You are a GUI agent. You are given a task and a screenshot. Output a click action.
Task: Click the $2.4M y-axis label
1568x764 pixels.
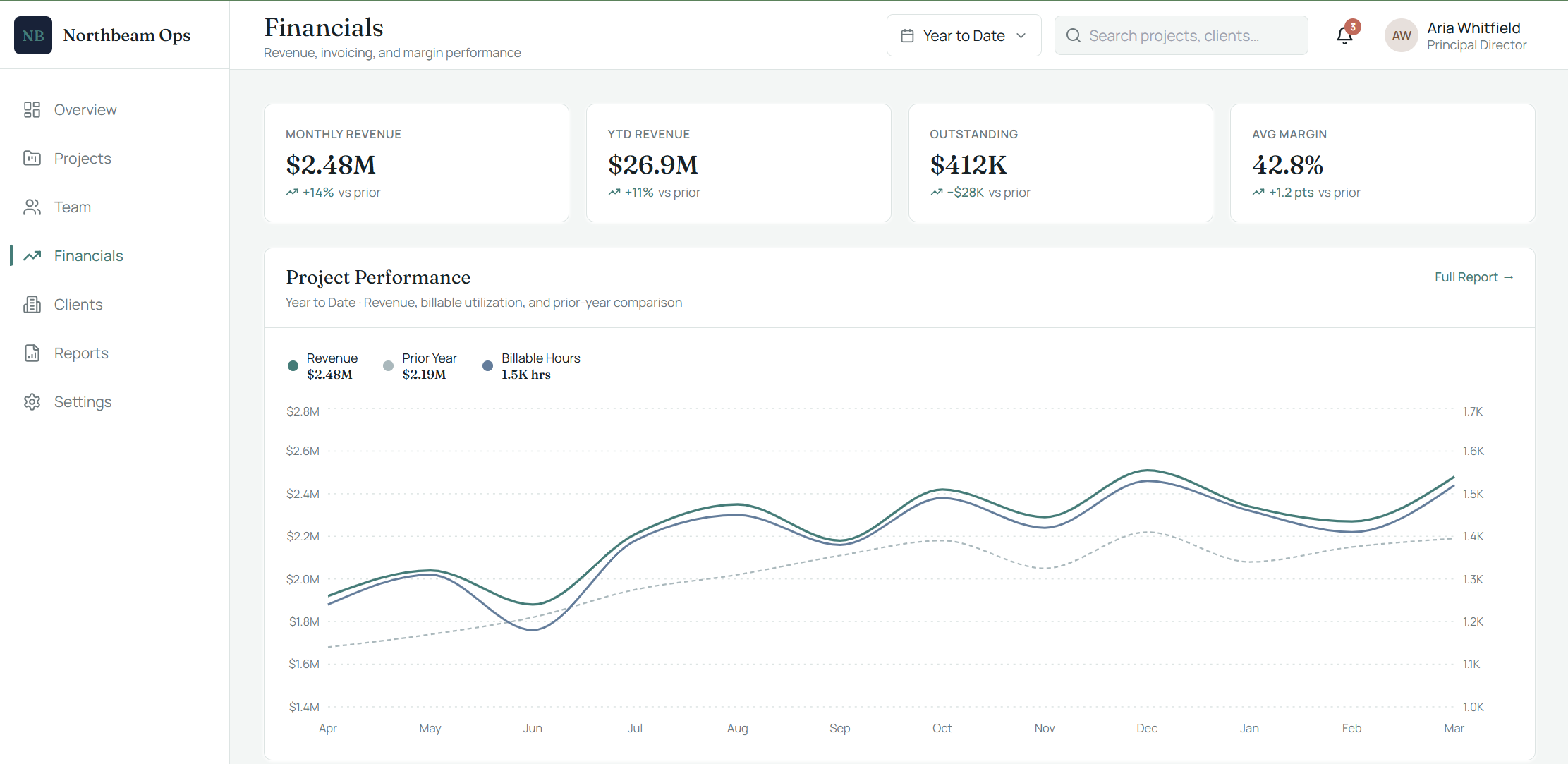point(303,494)
